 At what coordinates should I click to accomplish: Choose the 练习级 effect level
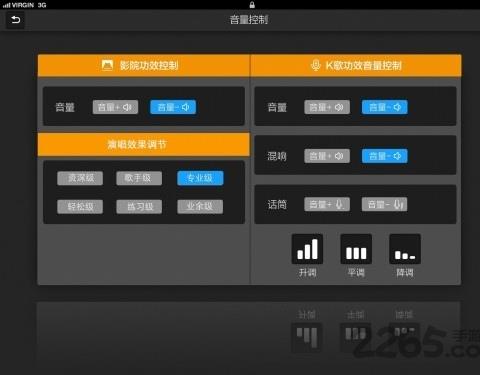[139, 207]
